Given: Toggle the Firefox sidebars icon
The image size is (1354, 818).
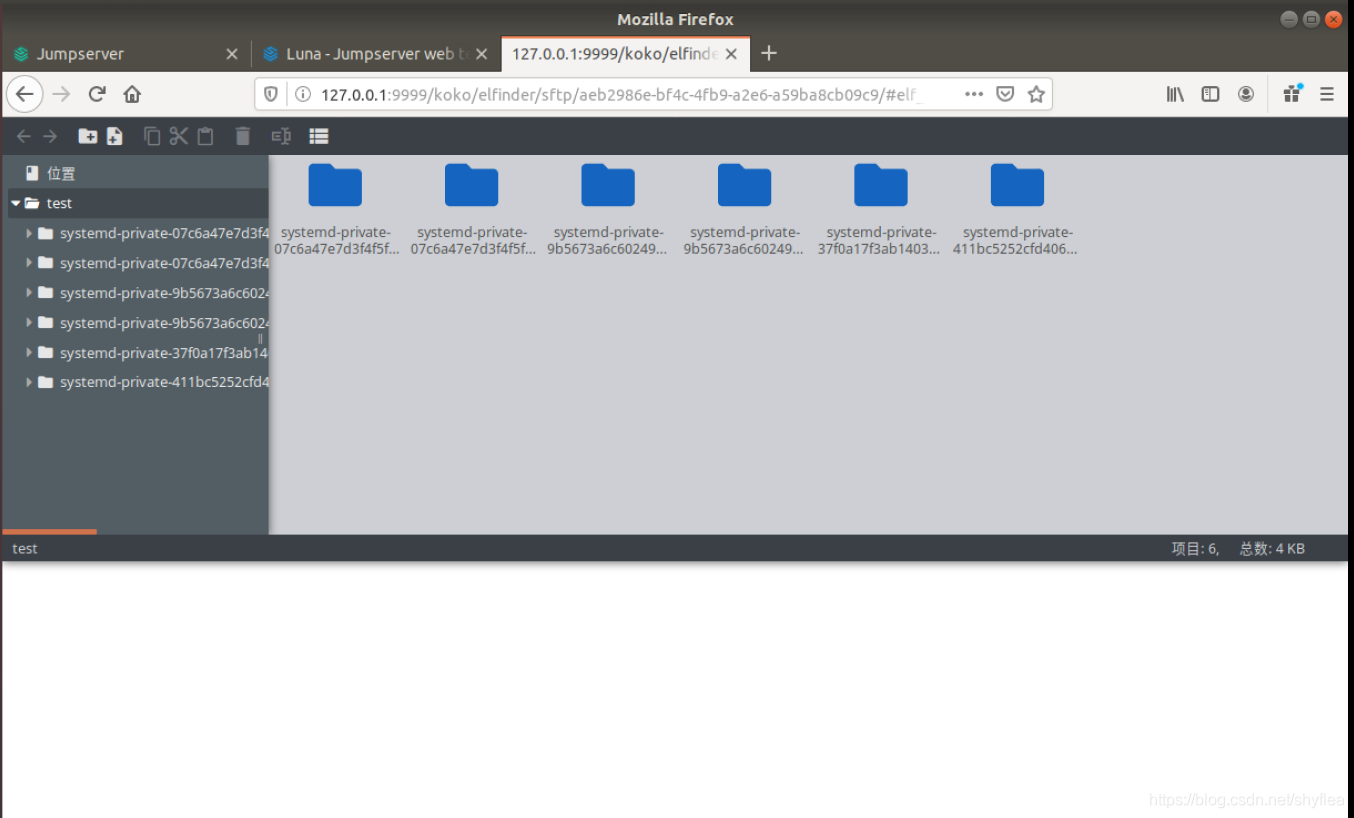Looking at the screenshot, I should point(1210,94).
